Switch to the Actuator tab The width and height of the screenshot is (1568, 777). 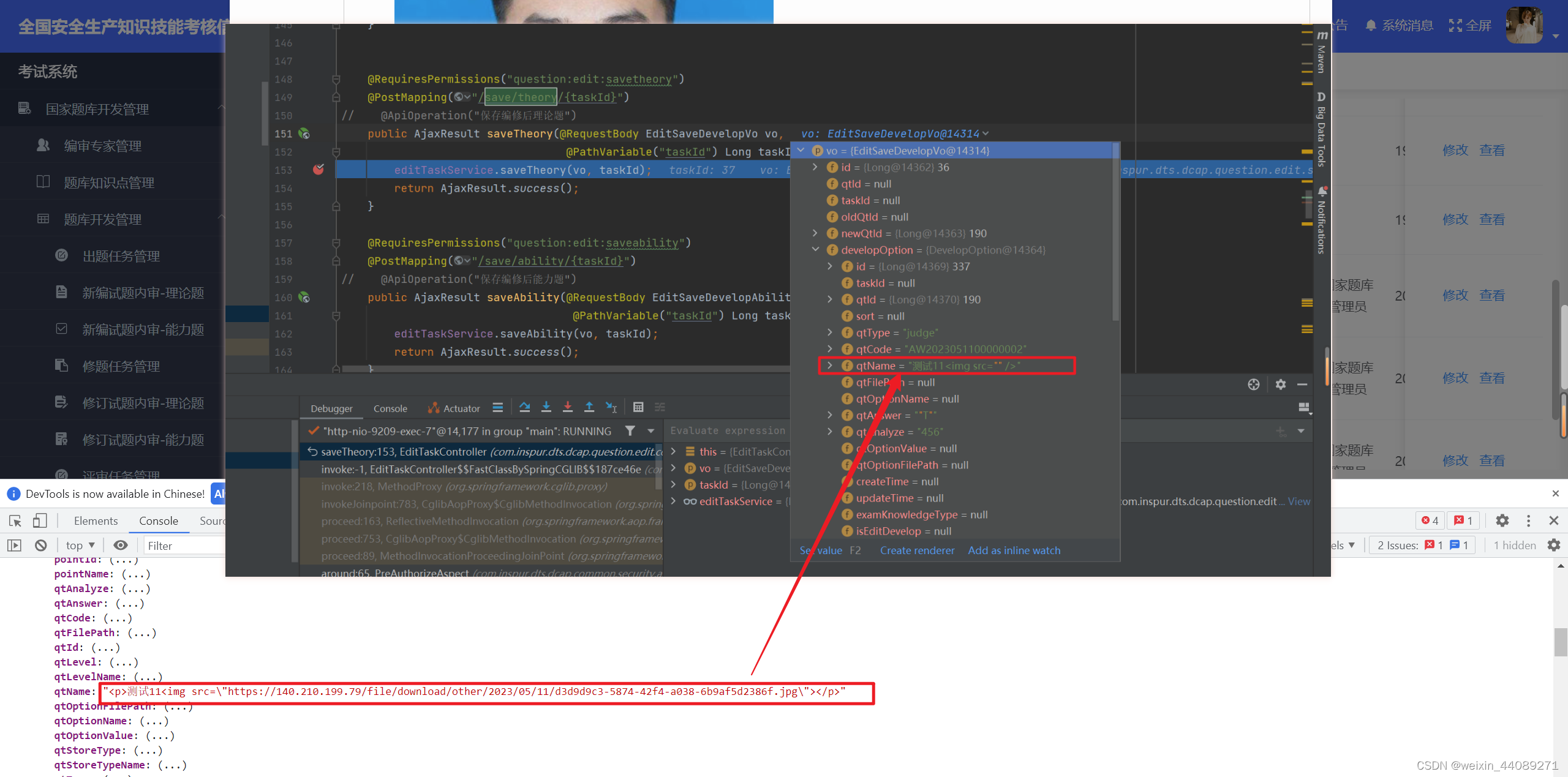point(454,408)
